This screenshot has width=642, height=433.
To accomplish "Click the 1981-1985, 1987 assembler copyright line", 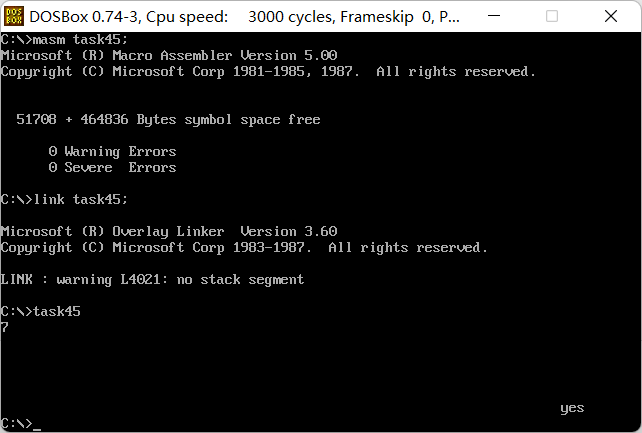I will (x=268, y=72).
